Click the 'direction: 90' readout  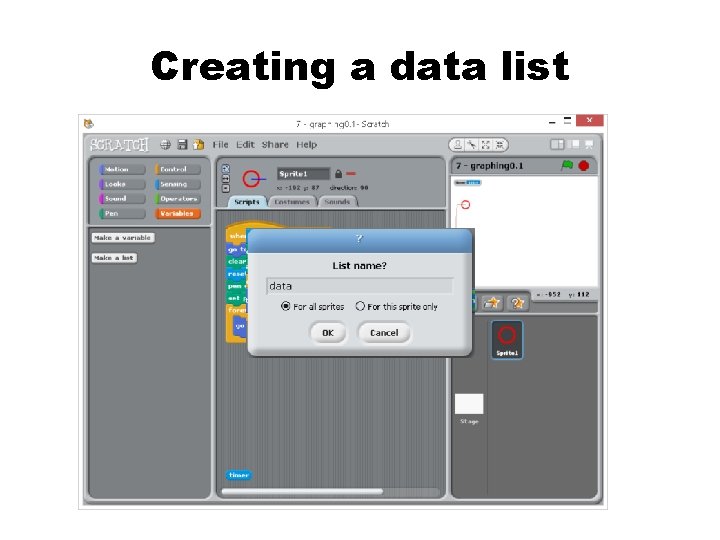coord(349,188)
